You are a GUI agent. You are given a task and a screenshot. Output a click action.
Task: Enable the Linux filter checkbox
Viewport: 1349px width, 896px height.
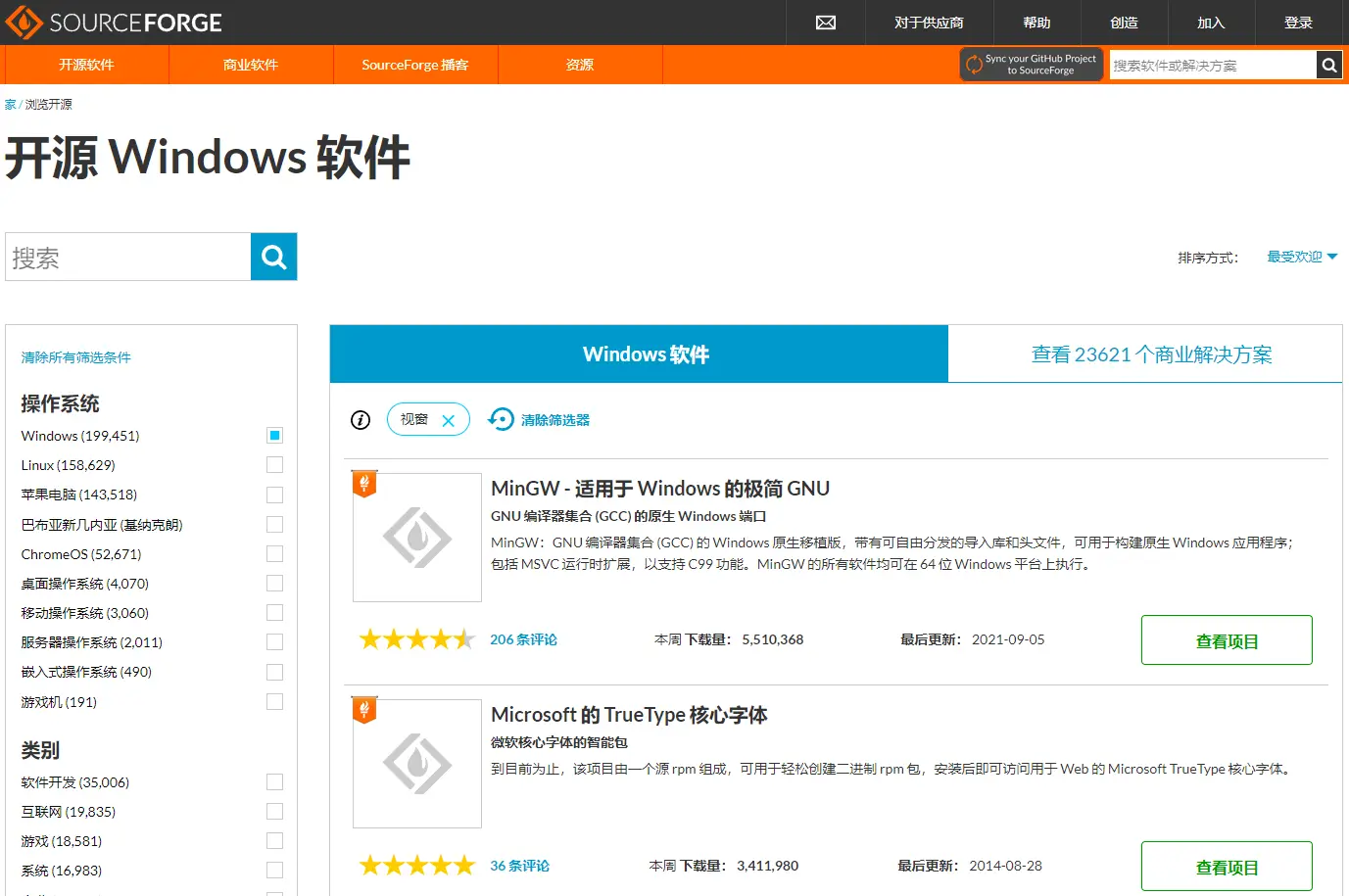click(274, 465)
